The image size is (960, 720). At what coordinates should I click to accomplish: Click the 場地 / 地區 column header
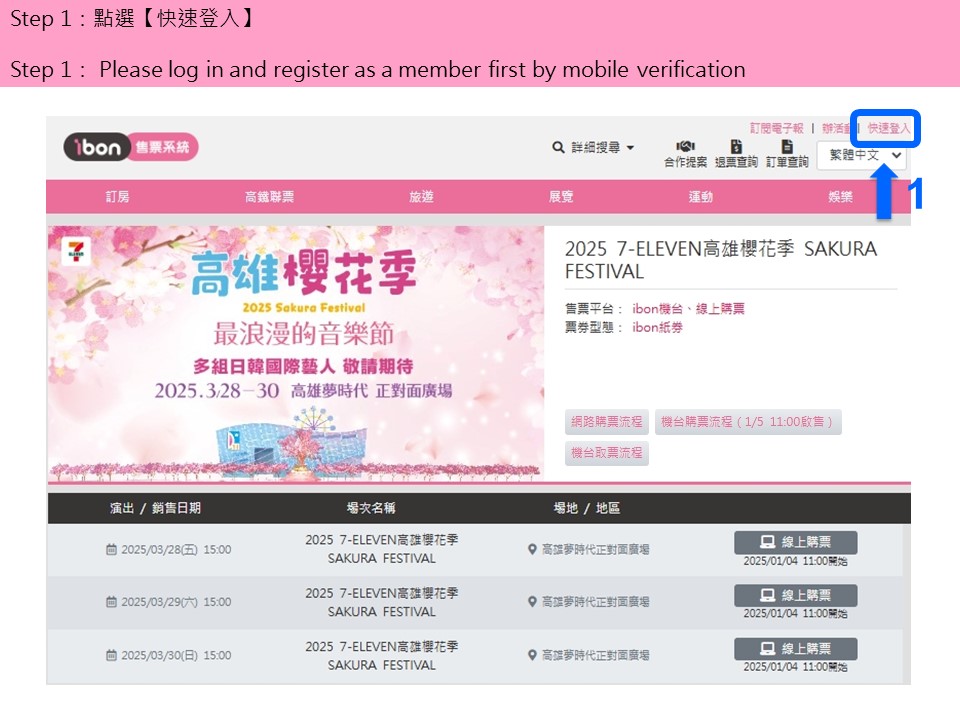(x=587, y=508)
